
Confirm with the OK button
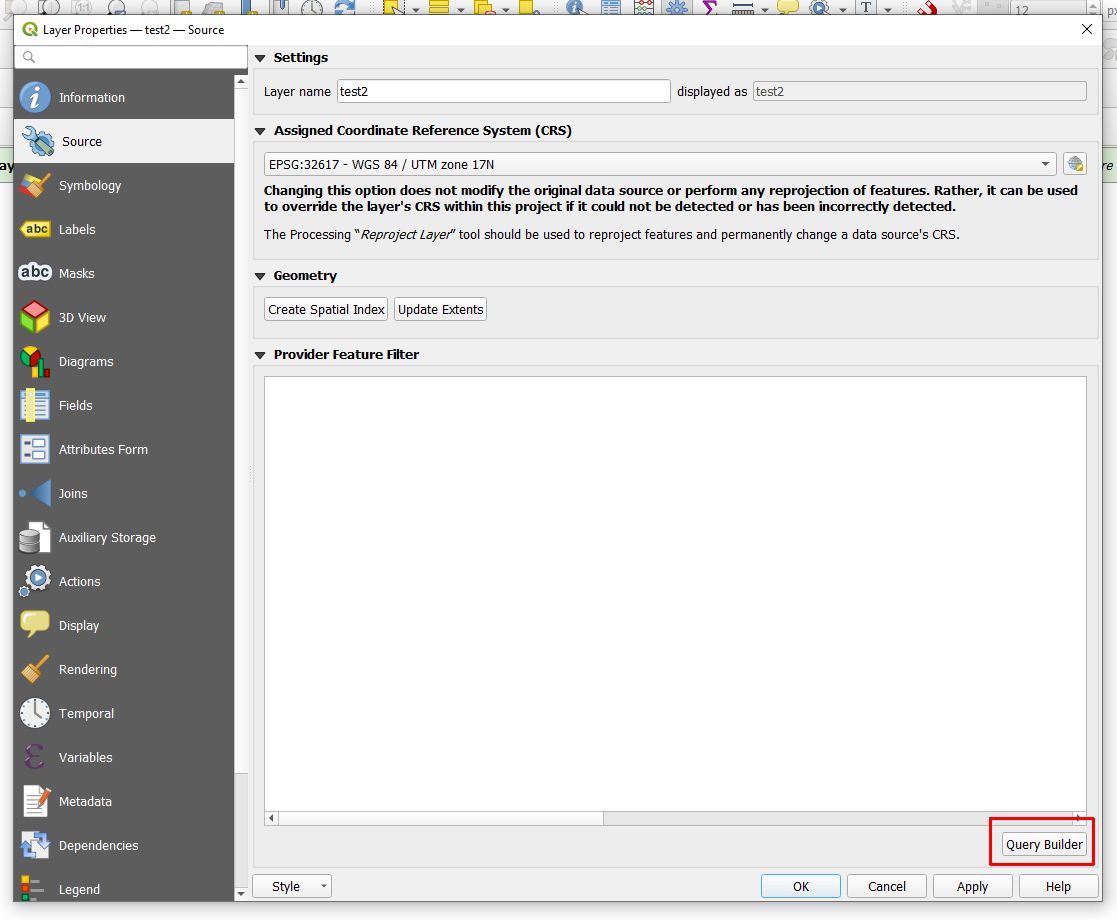click(801, 886)
